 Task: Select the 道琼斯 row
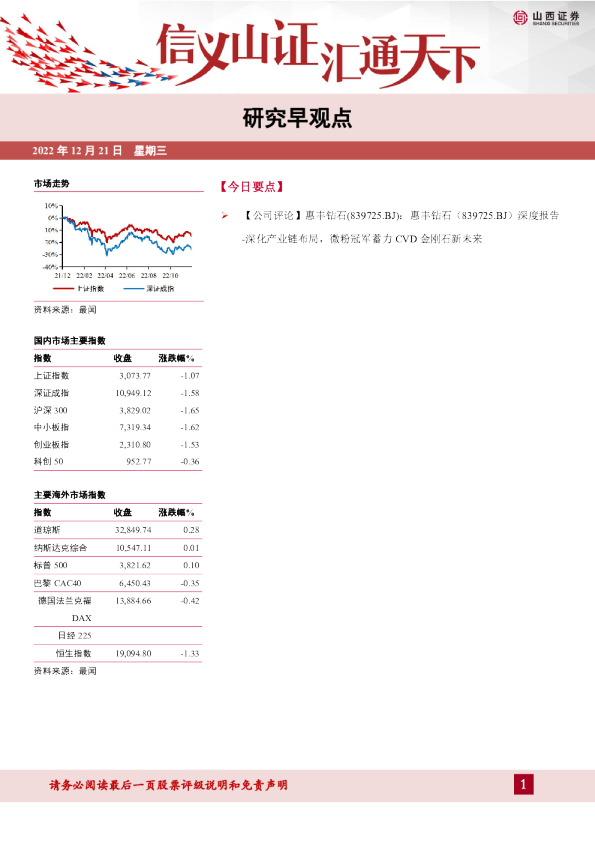point(118,530)
